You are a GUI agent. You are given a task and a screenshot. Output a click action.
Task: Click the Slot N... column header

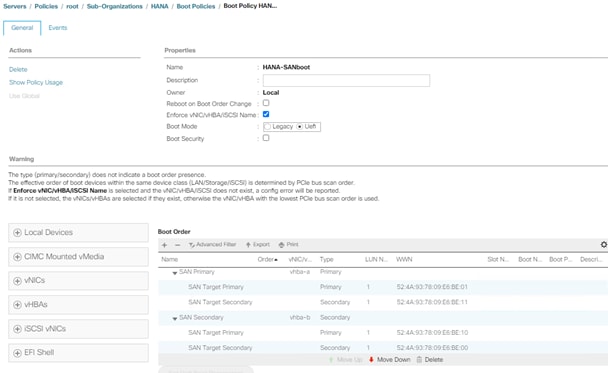(x=498, y=259)
